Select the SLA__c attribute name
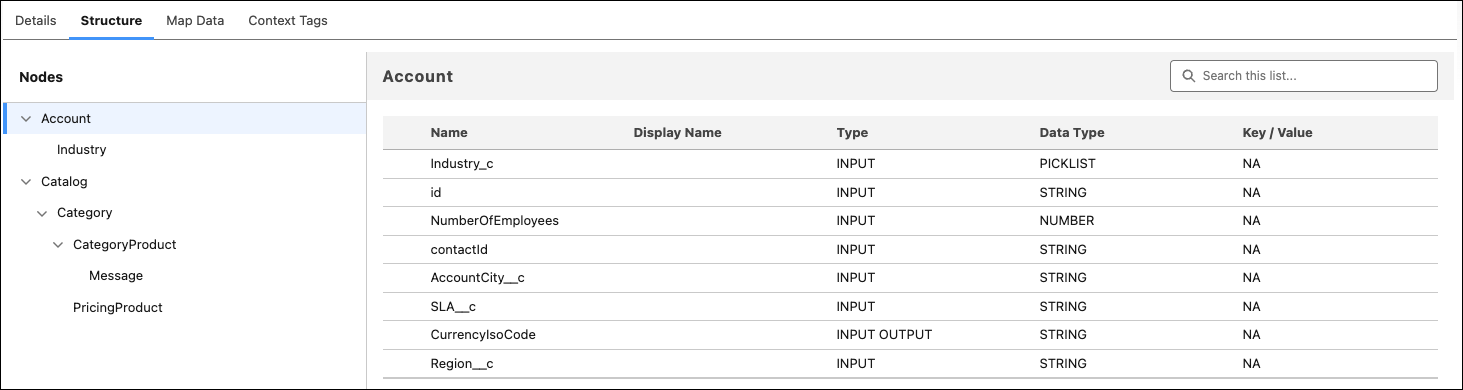The width and height of the screenshot is (1463, 390). (453, 307)
